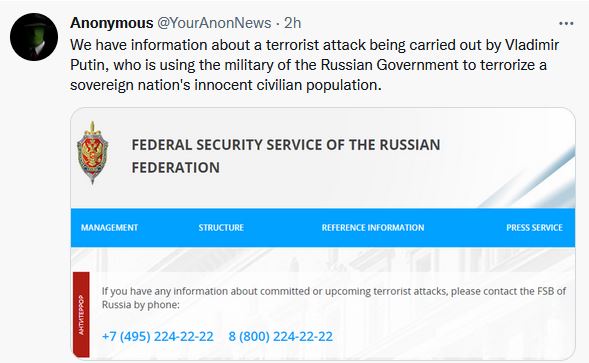Click the word Government in the tweet
Viewport: 589px width, 363px height.
tap(417, 65)
